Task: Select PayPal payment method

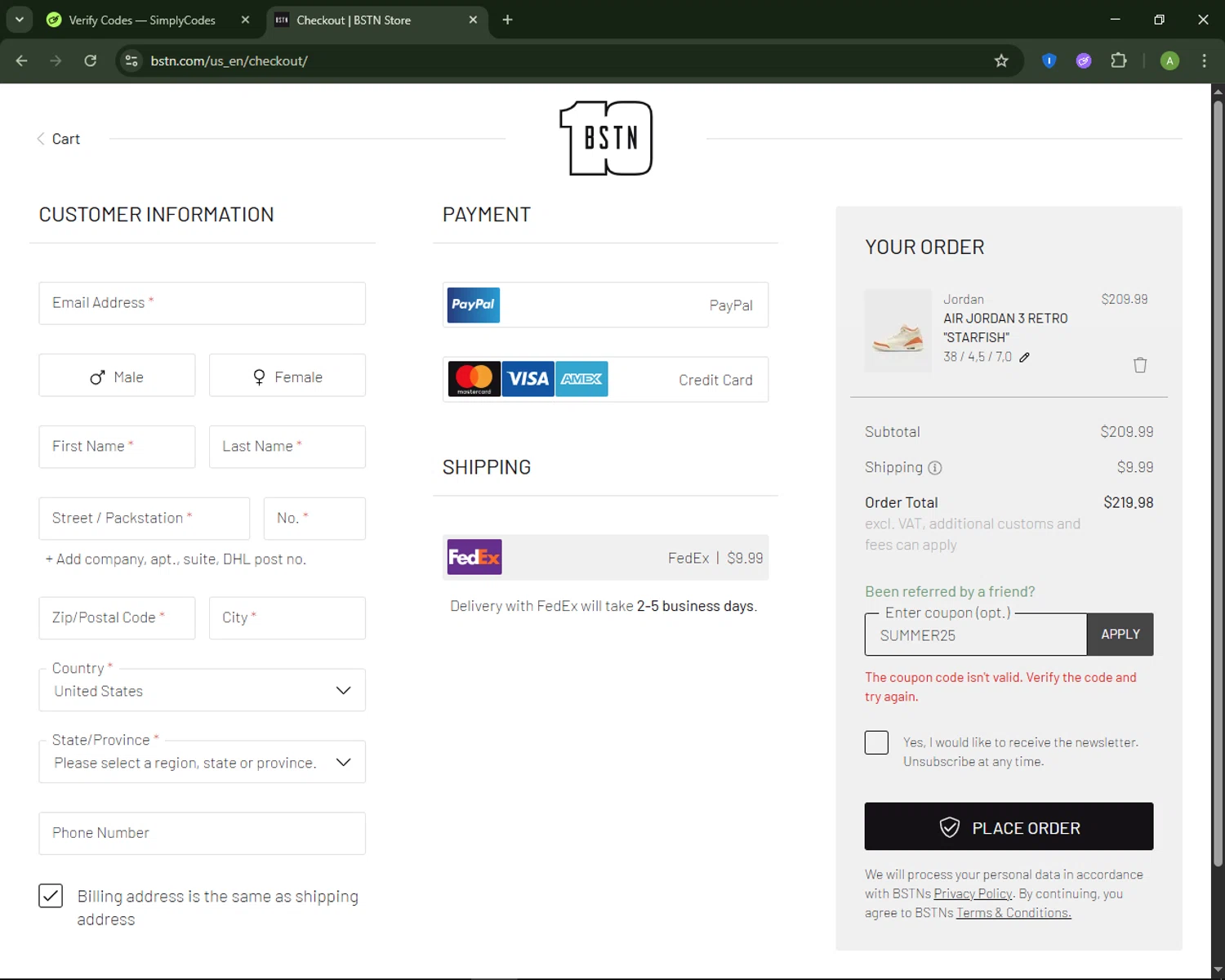Action: click(x=605, y=305)
